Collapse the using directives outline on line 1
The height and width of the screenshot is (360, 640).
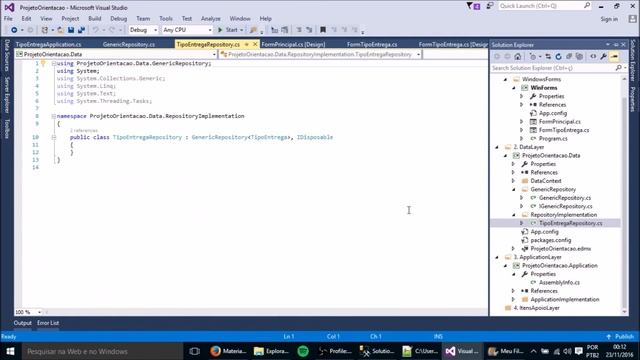click(x=53, y=64)
